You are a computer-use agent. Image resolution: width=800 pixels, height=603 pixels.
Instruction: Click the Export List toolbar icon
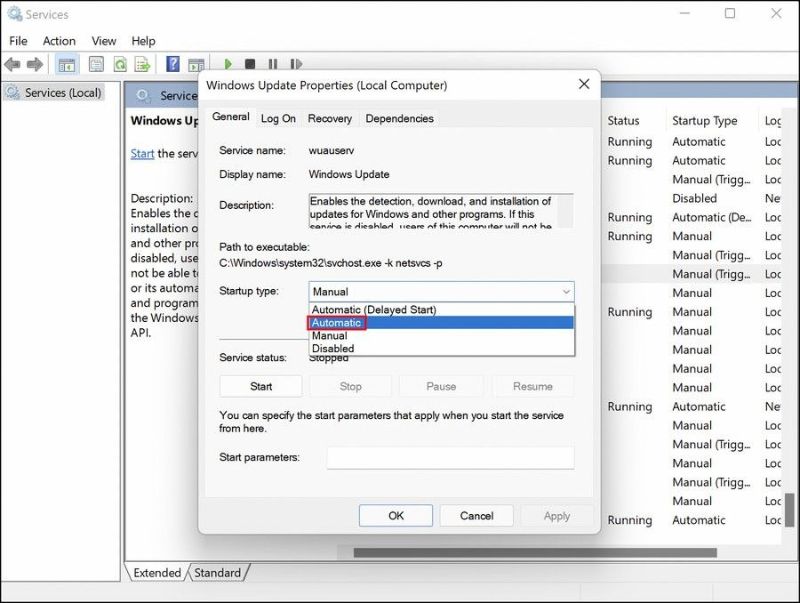[143, 65]
